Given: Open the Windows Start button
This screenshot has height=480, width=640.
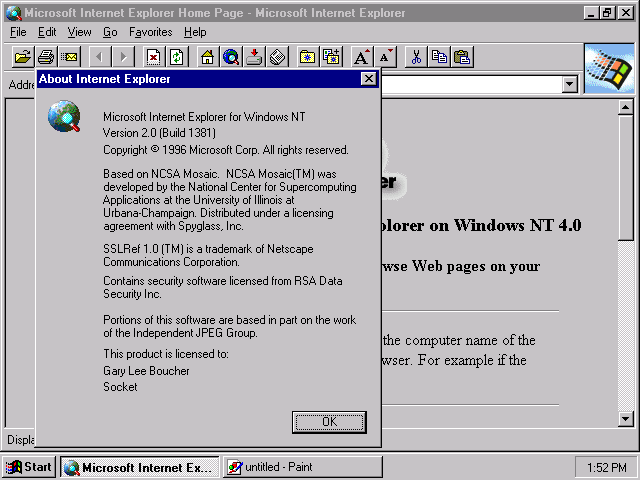Looking at the screenshot, I should (29, 467).
